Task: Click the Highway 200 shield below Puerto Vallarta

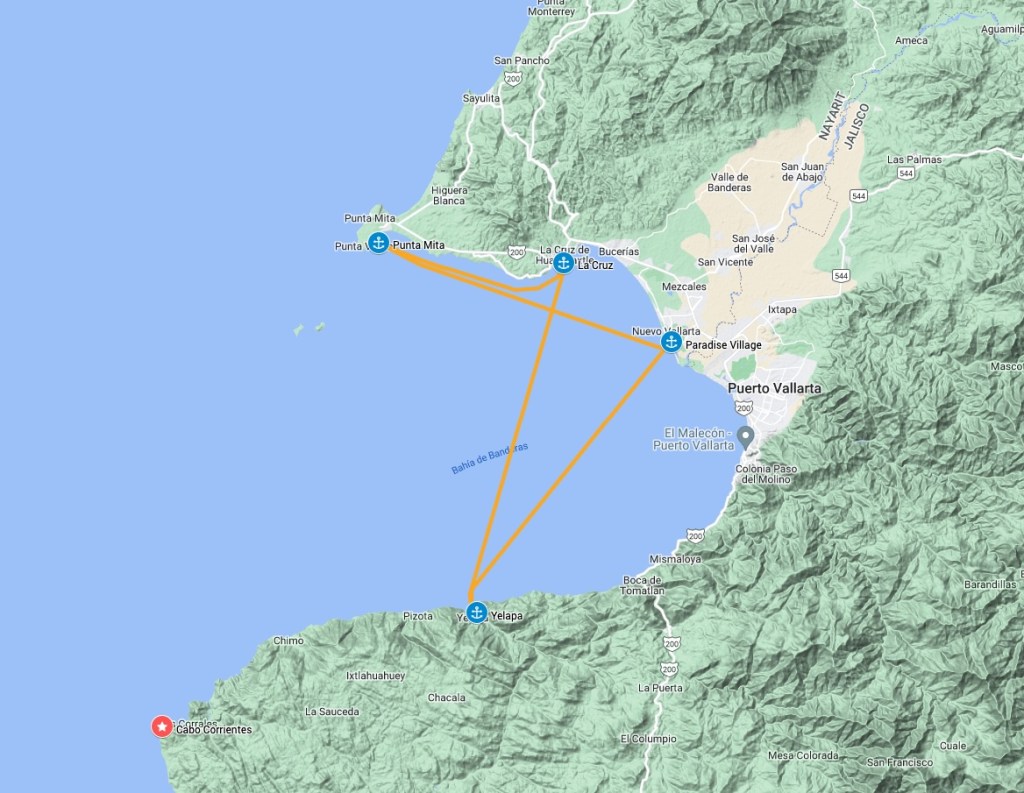Action: [x=744, y=408]
